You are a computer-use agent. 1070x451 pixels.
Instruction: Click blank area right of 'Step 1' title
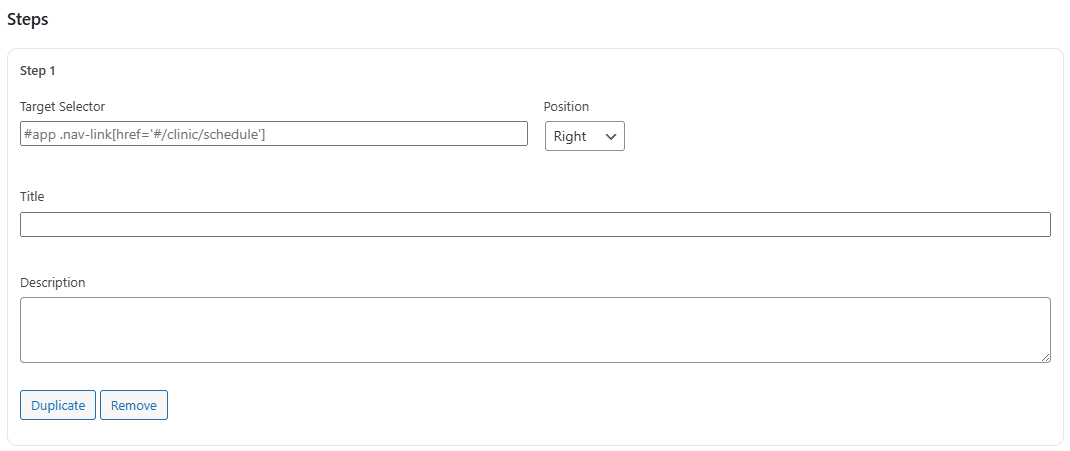point(500,71)
